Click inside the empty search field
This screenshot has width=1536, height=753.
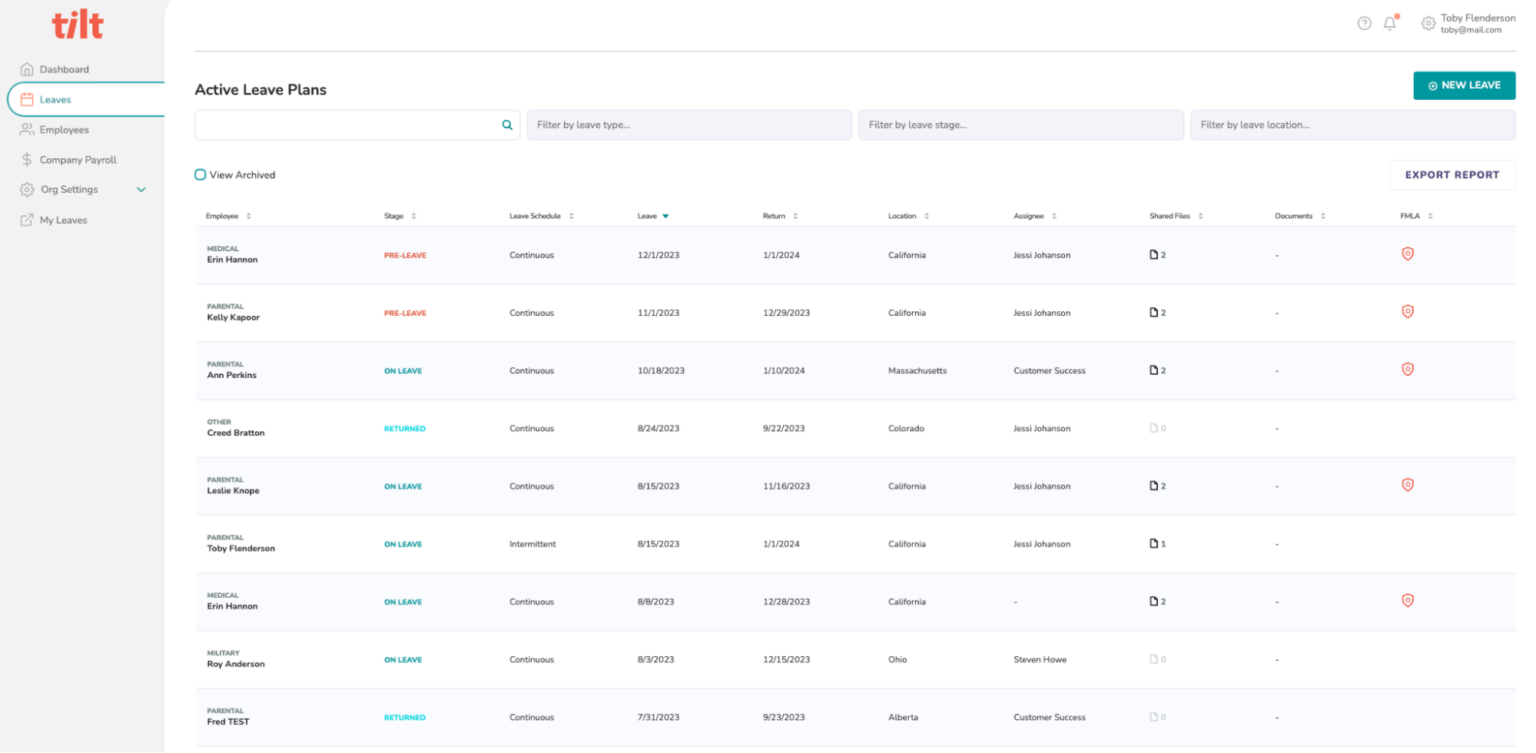point(350,124)
